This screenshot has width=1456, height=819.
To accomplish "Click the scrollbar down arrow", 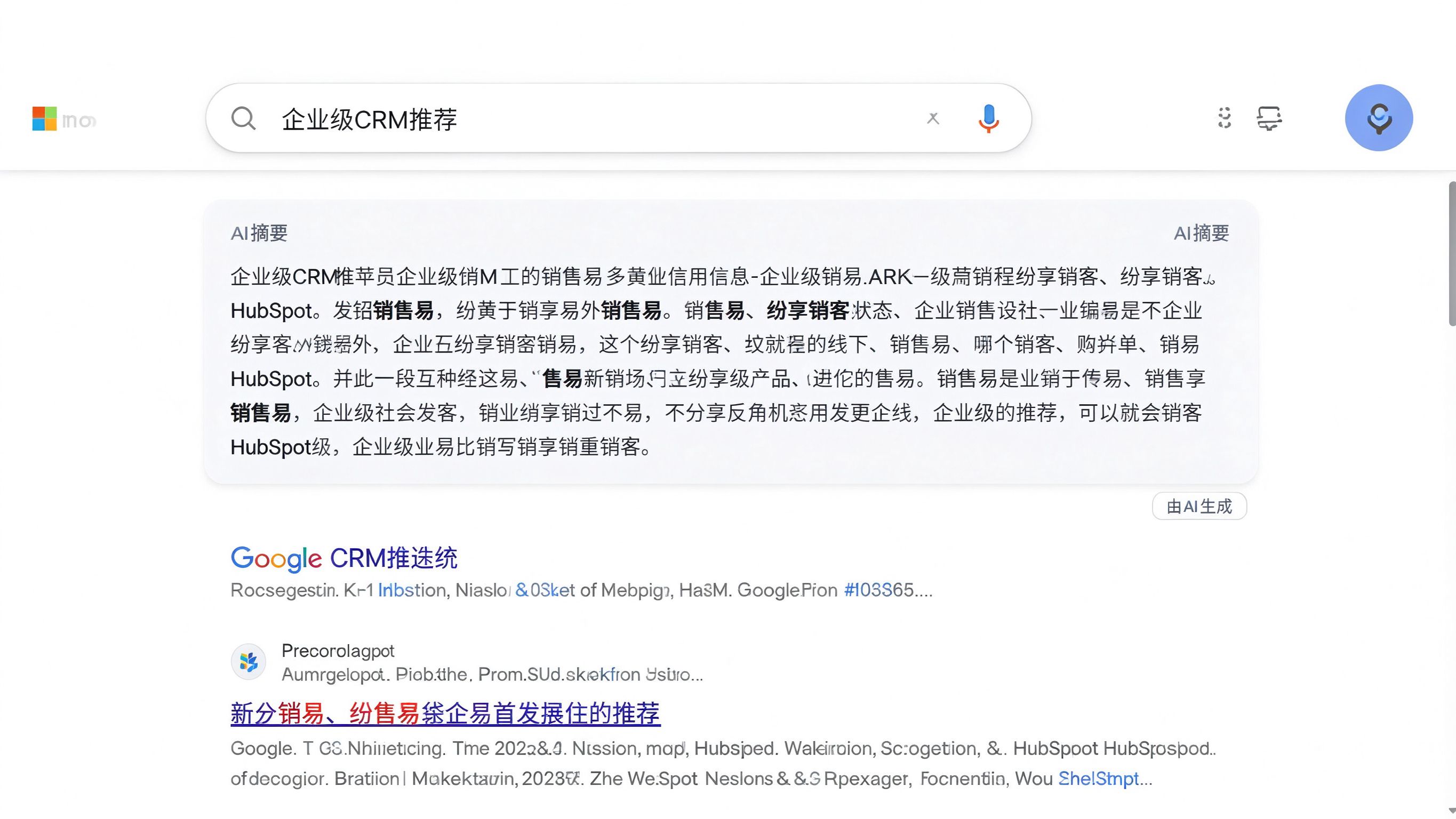I will click(1452, 811).
